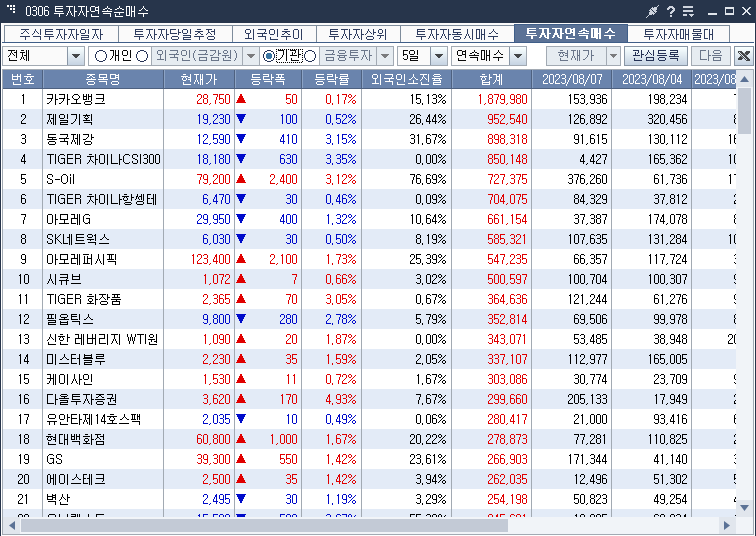
Task: Click the 2023/08/07 column header
Action: point(571,79)
